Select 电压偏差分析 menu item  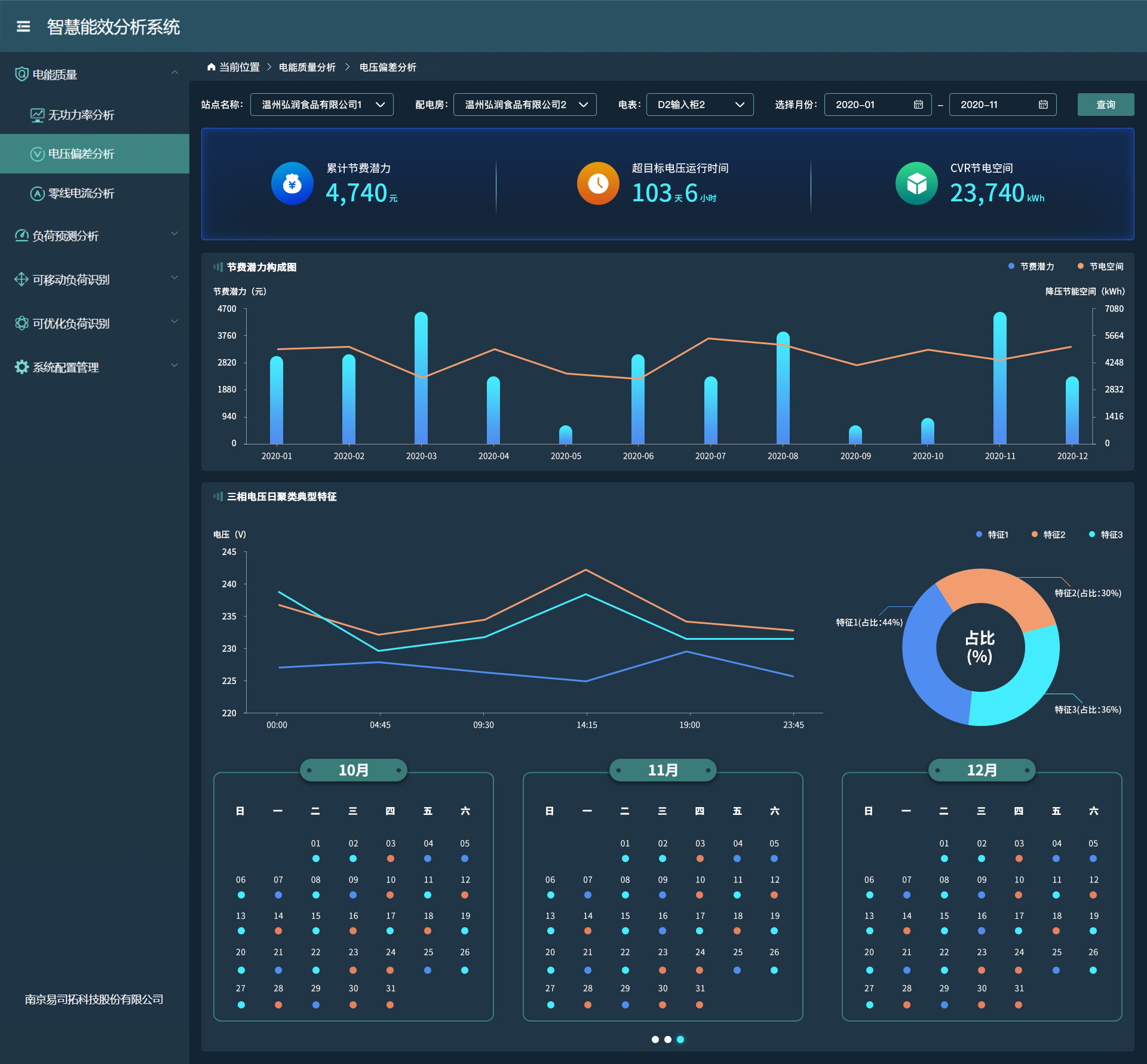(x=94, y=154)
